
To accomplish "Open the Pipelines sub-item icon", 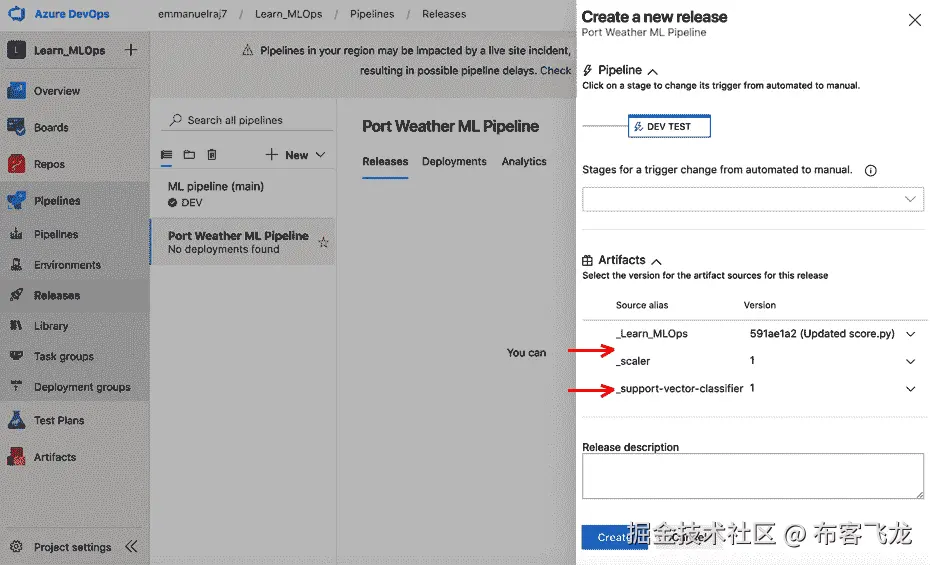I will (17, 234).
